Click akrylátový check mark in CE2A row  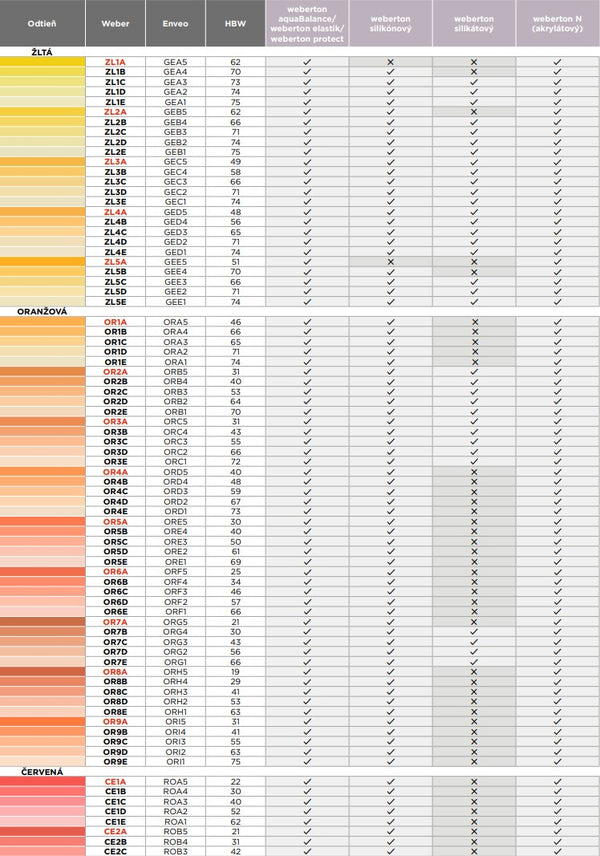click(557, 831)
